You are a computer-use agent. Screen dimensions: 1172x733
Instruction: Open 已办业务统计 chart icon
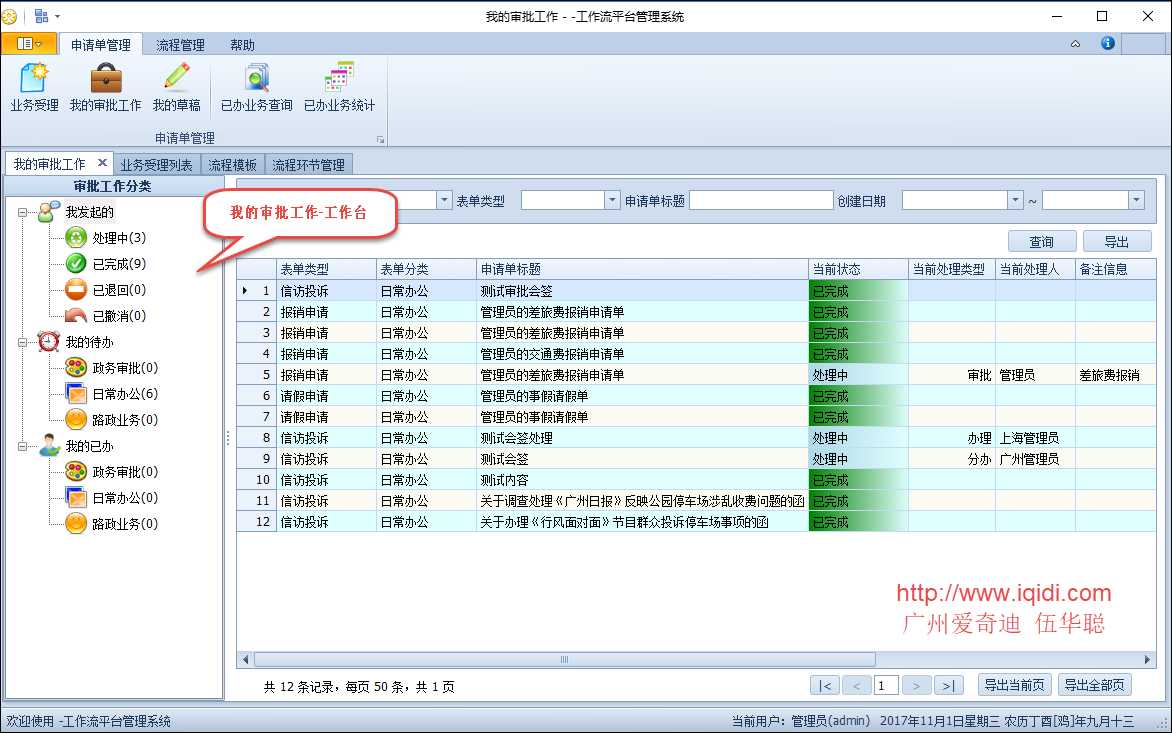click(339, 87)
